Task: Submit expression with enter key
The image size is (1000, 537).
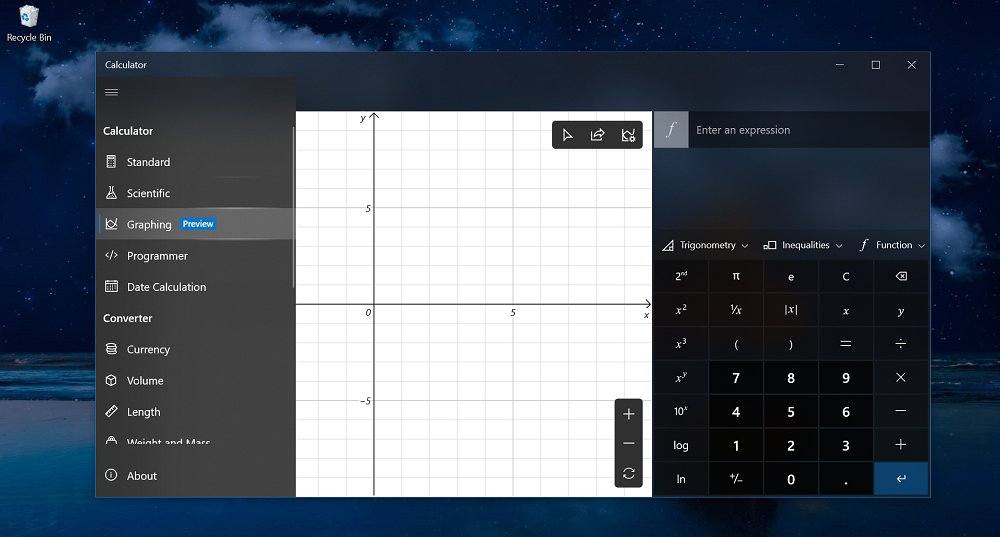Action: coord(901,479)
